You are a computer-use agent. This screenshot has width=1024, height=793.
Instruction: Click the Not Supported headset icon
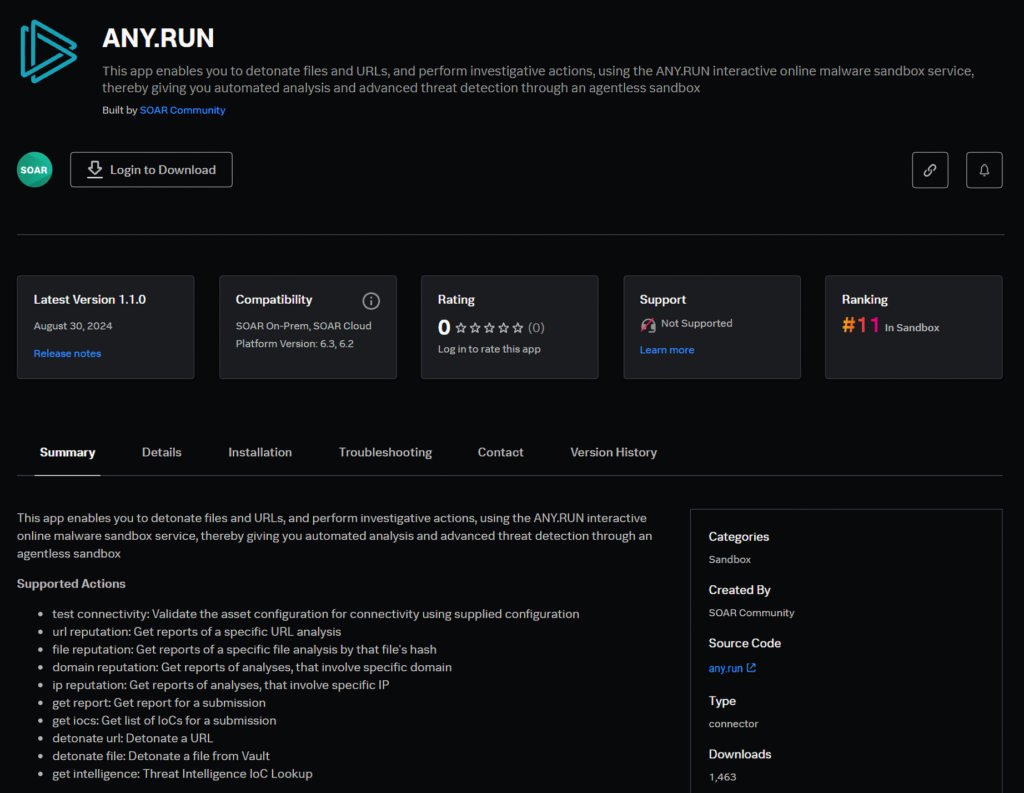pyautogui.click(x=648, y=324)
